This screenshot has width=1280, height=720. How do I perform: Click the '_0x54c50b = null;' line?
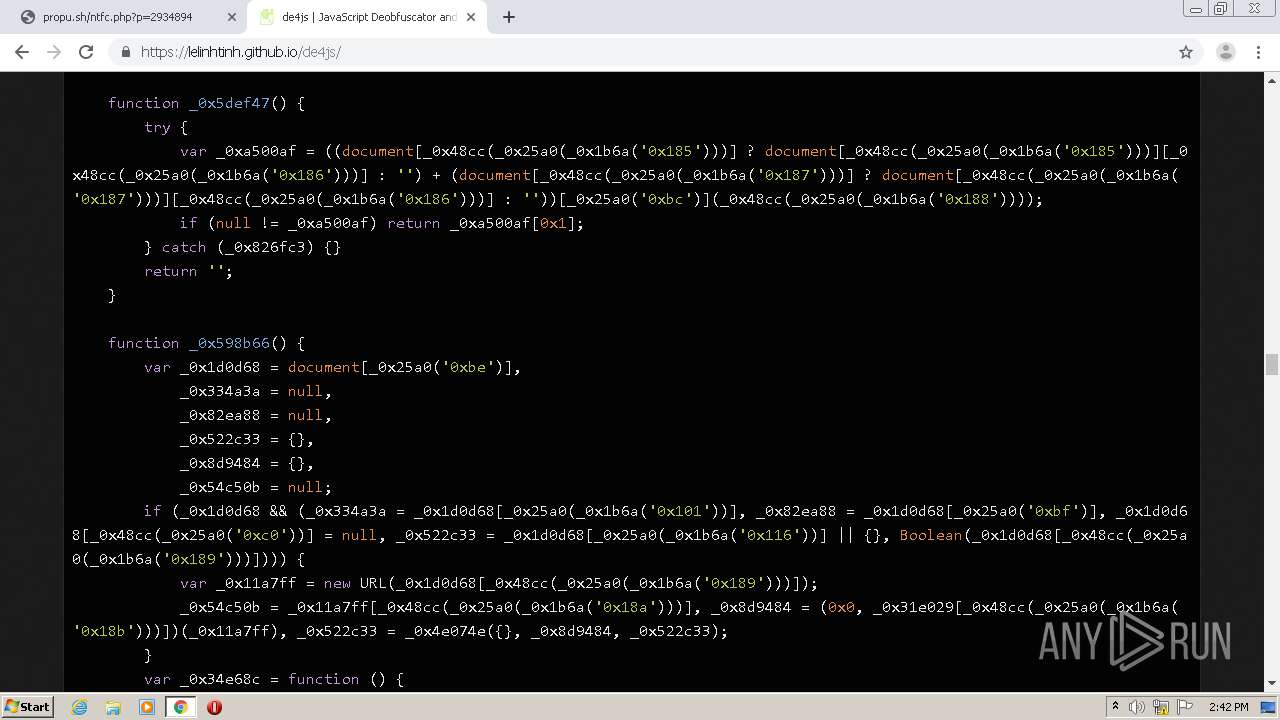256,487
